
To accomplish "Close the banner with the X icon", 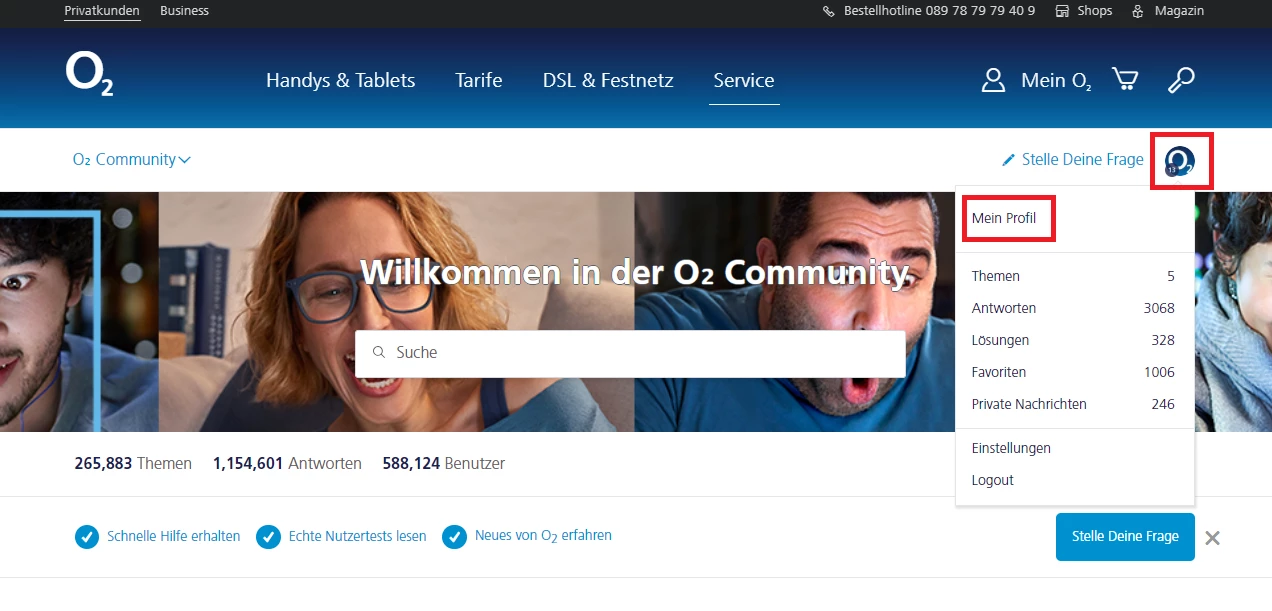I will [1212, 538].
